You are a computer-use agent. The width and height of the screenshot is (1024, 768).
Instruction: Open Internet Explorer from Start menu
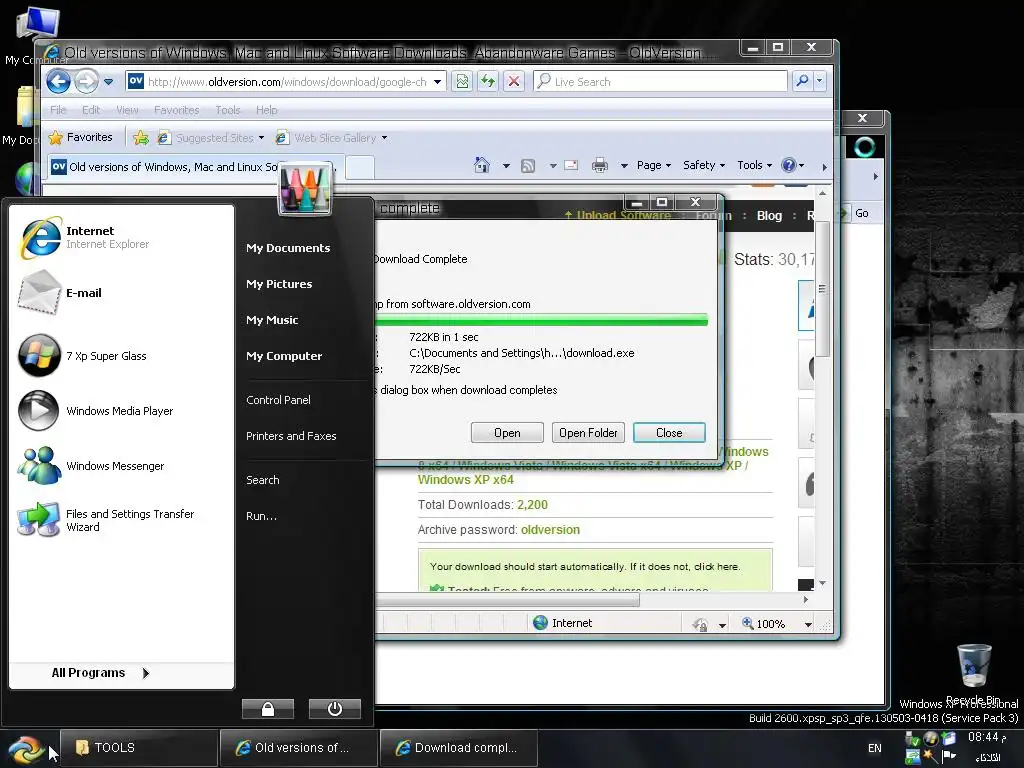[x=121, y=237]
